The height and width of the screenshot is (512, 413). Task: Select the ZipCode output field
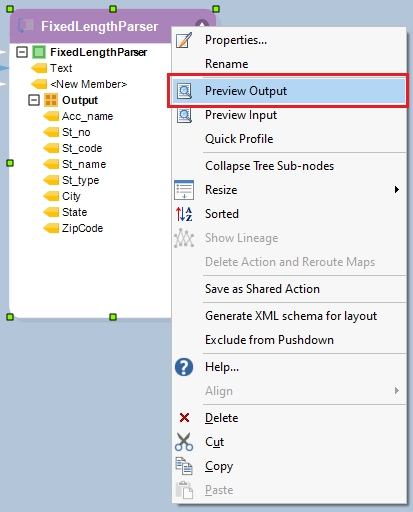click(x=82, y=228)
